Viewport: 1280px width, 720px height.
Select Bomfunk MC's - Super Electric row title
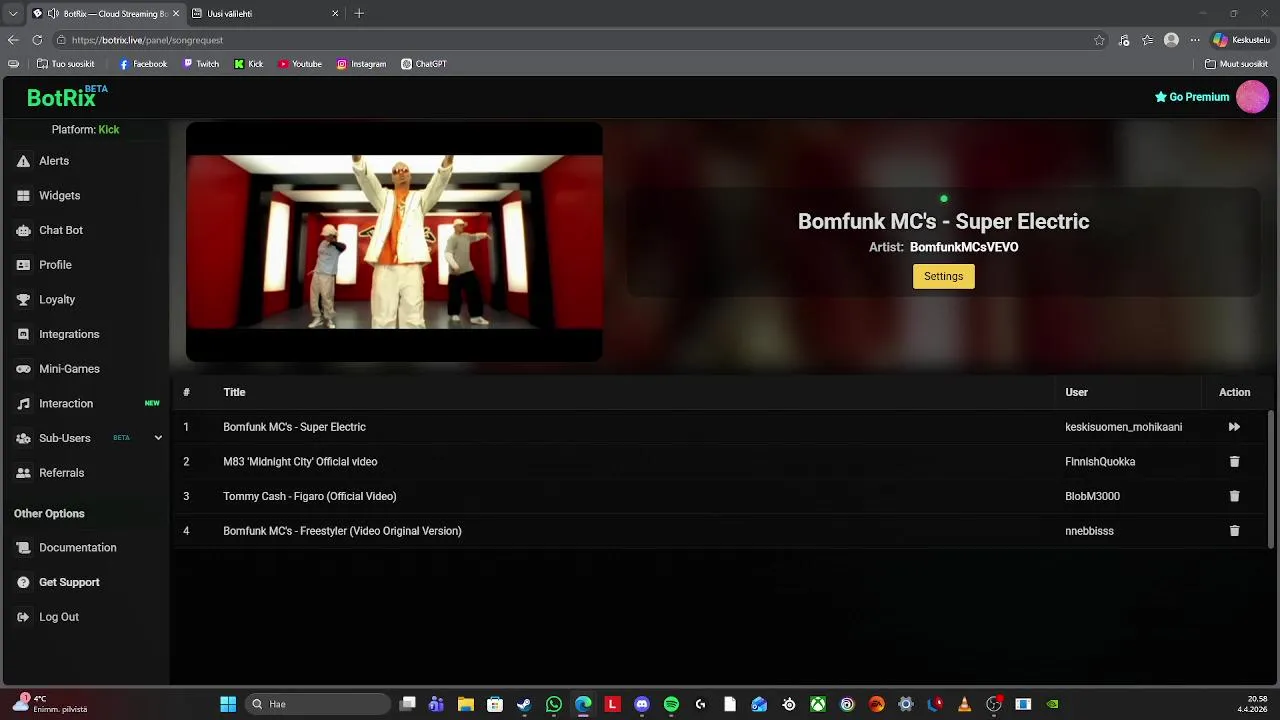294,427
